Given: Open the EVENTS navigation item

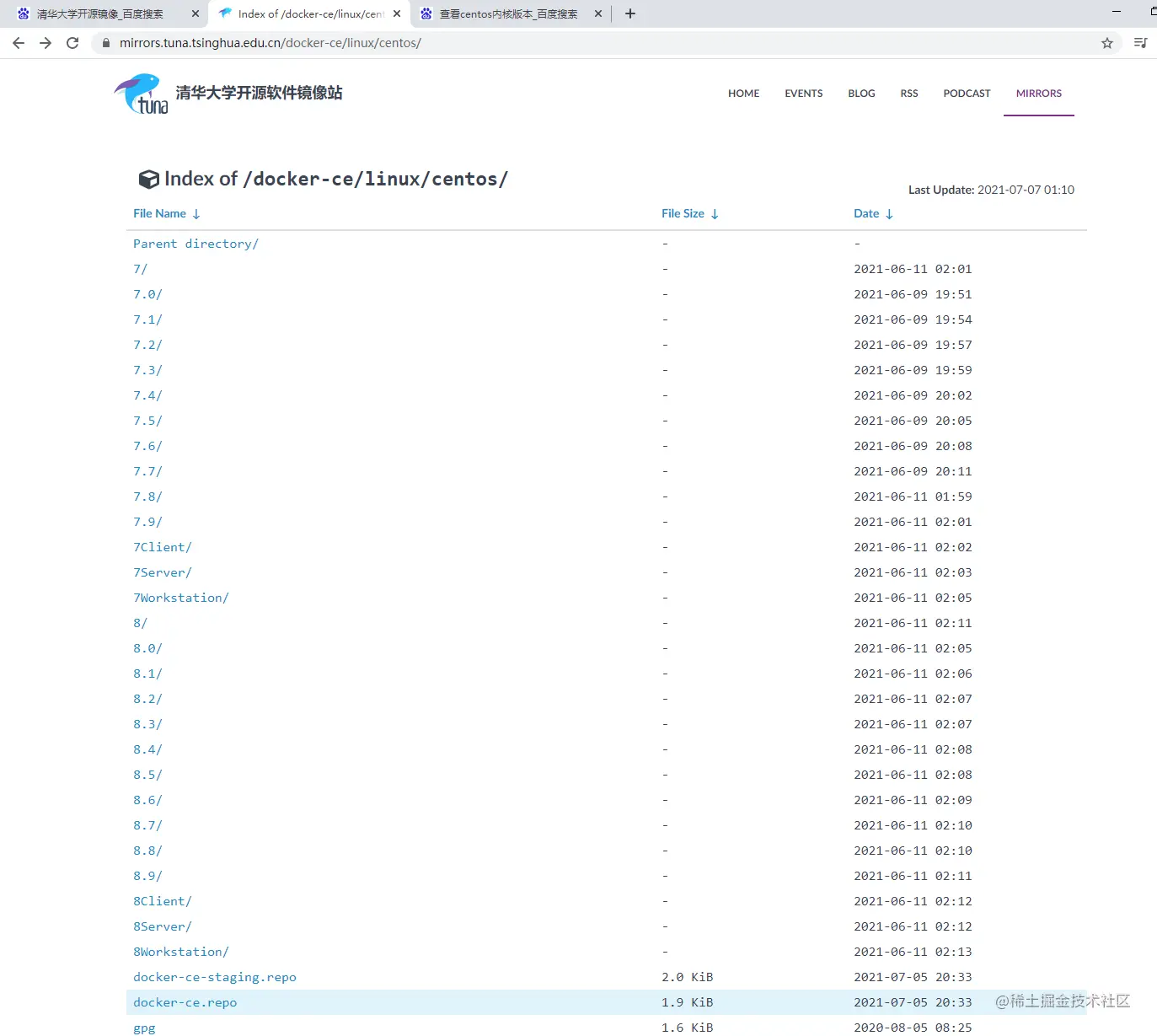Looking at the screenshot, I should point(804,94).
